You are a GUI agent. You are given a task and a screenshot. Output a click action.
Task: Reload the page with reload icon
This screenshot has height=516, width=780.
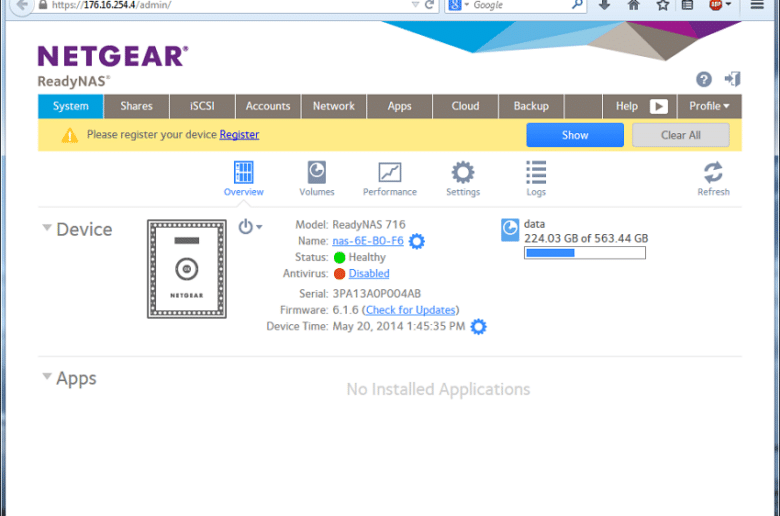(x=429, y=5)
